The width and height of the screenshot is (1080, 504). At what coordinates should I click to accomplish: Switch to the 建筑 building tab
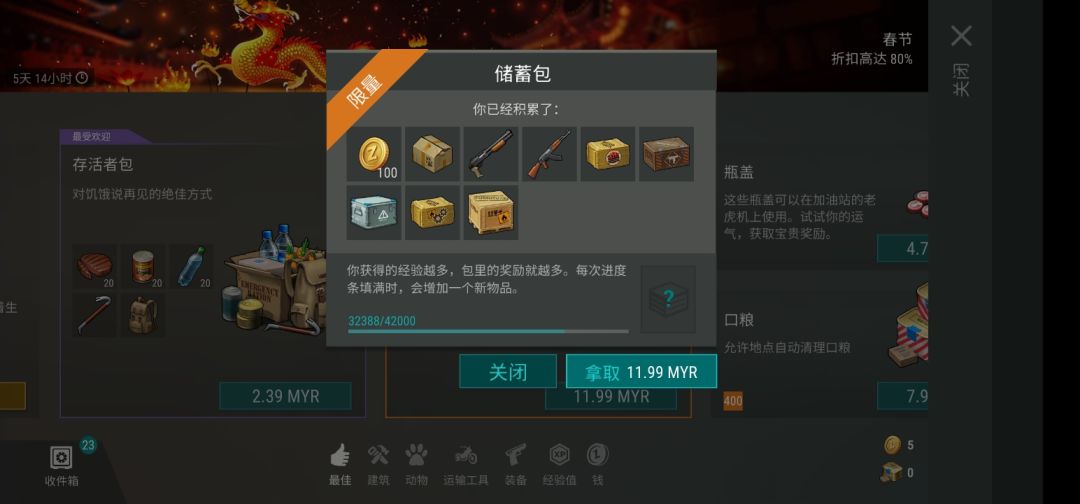click(378, 465)
